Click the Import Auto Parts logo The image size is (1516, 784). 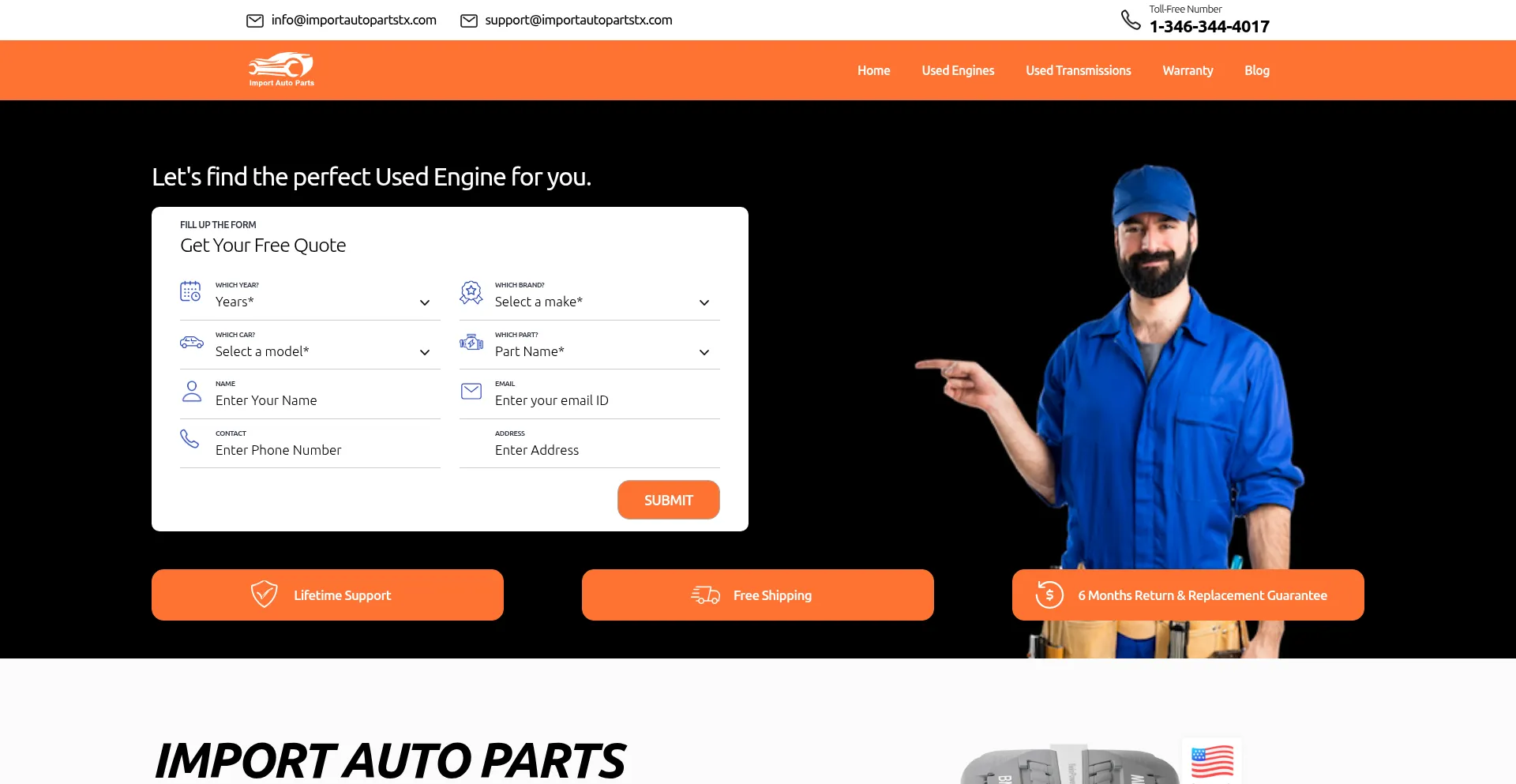click(x=281, y=69)
